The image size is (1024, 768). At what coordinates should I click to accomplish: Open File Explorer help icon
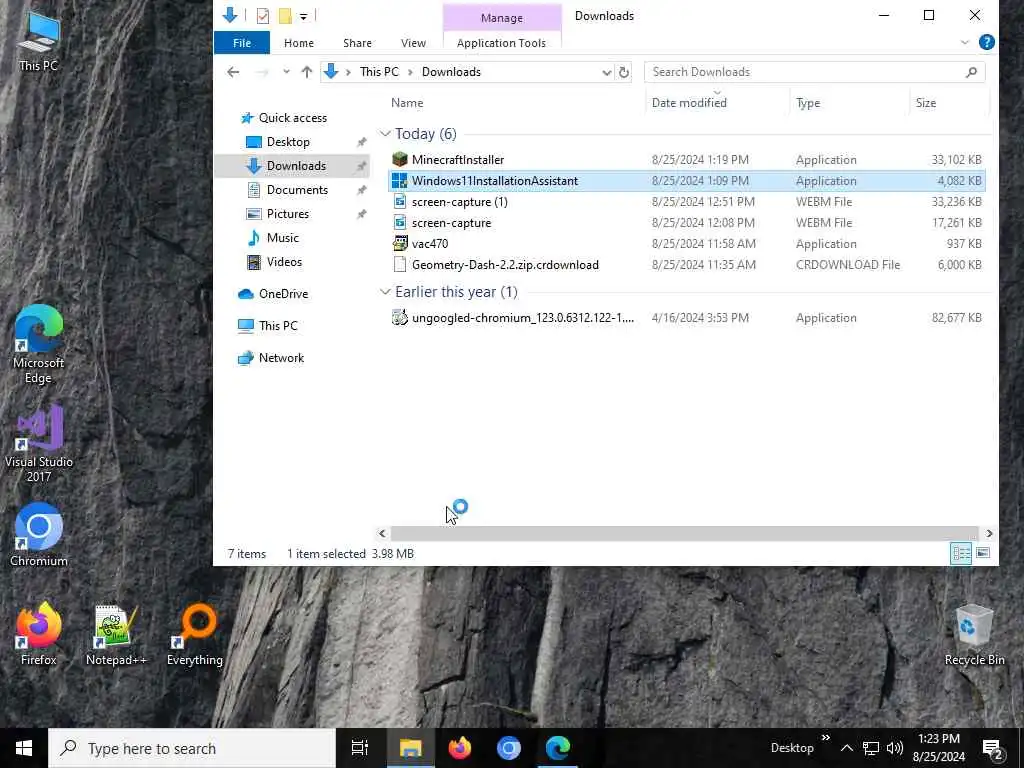pos(987,42)
